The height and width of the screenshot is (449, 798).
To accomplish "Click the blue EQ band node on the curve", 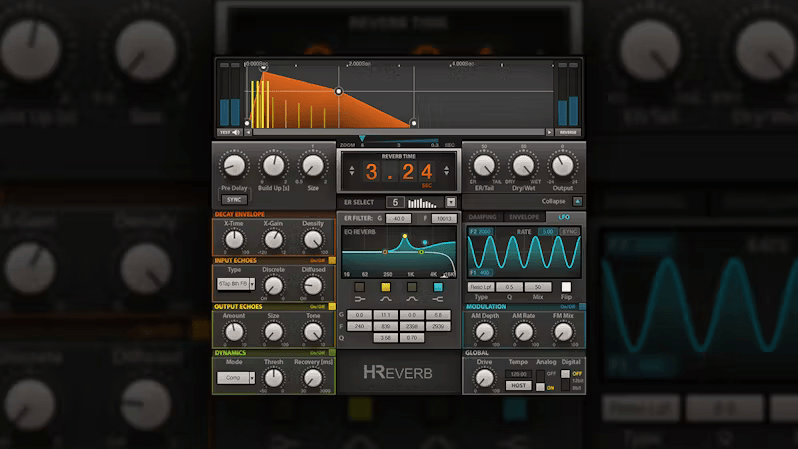I will tap(425, 242).
